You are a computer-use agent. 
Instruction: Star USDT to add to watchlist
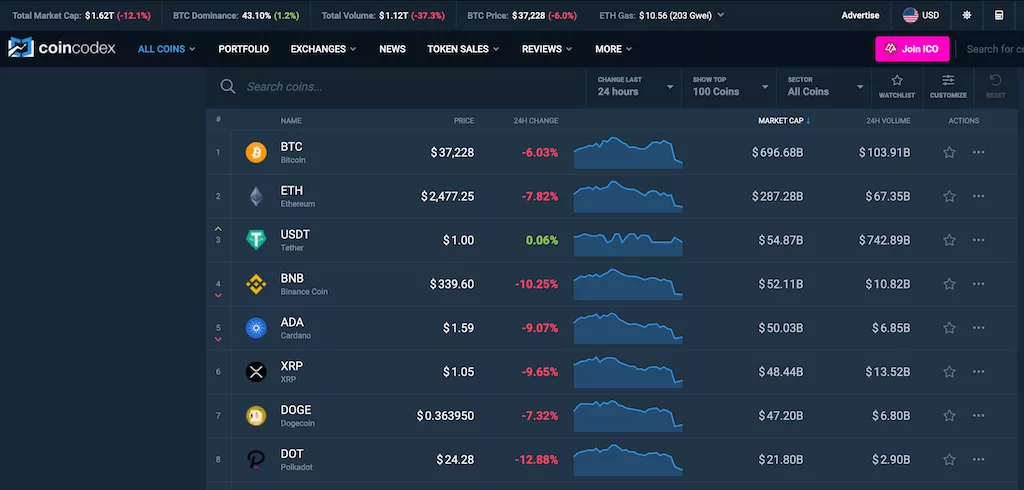tap(950, 240)
